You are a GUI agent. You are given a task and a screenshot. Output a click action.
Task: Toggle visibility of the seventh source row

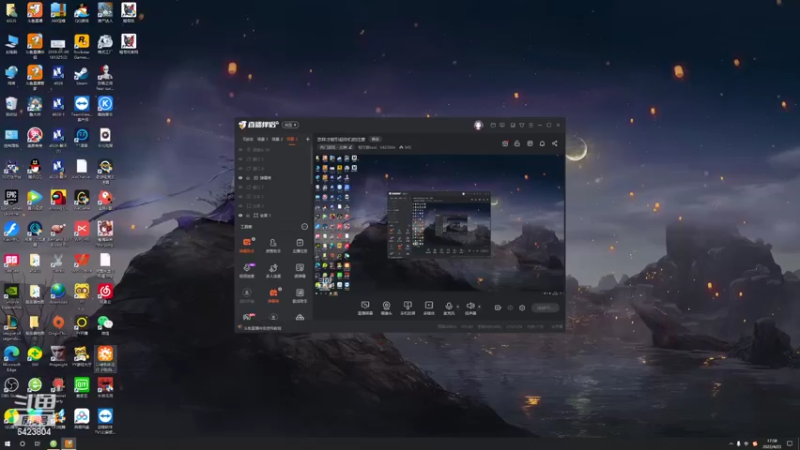click(x=241, y=206)
